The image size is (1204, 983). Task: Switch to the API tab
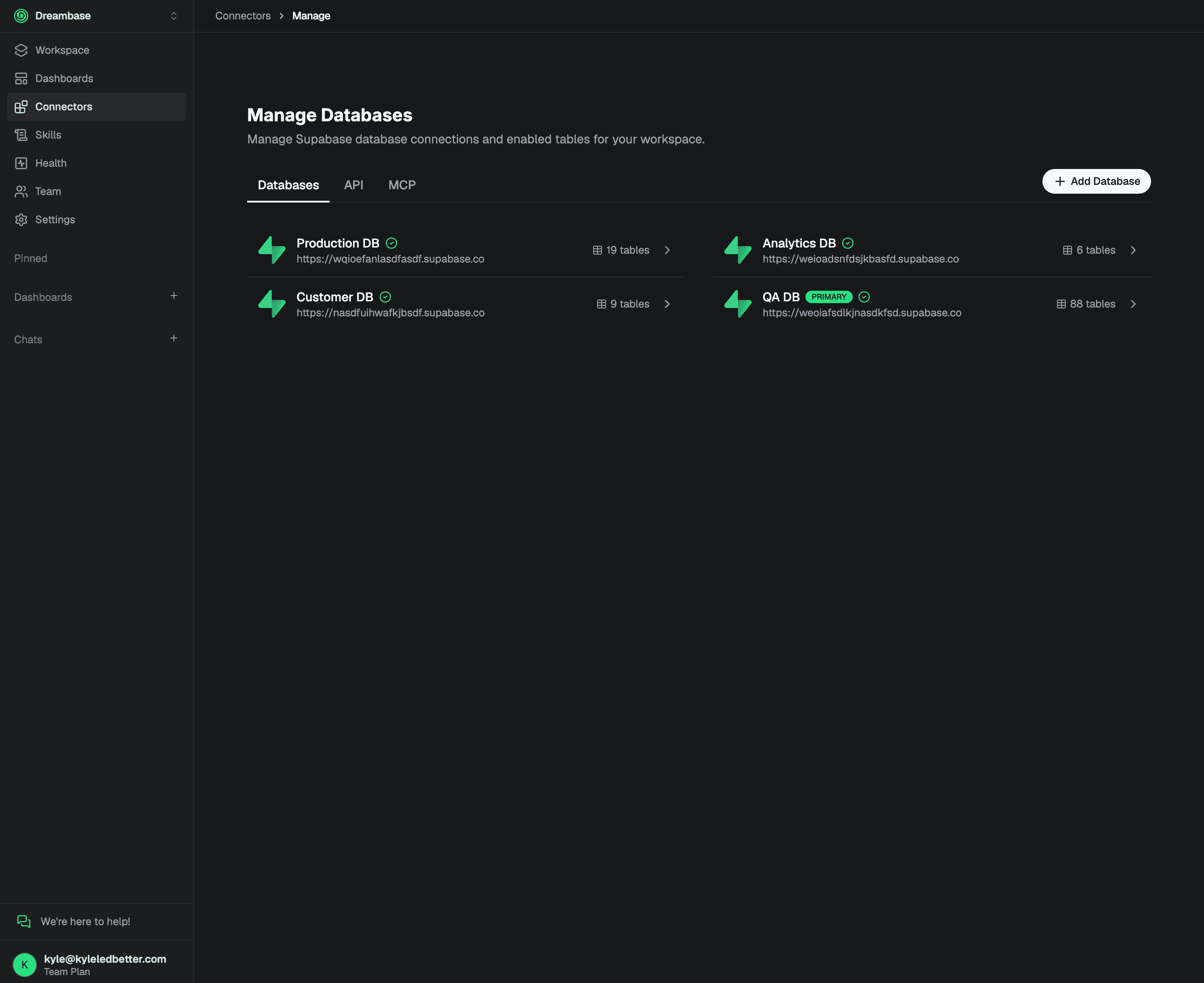(354, 185)
